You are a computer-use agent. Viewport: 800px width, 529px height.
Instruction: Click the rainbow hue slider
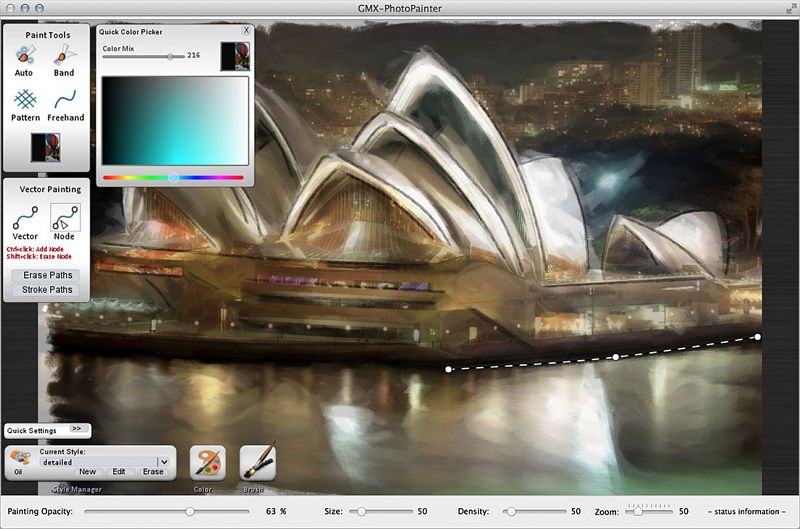173,177
